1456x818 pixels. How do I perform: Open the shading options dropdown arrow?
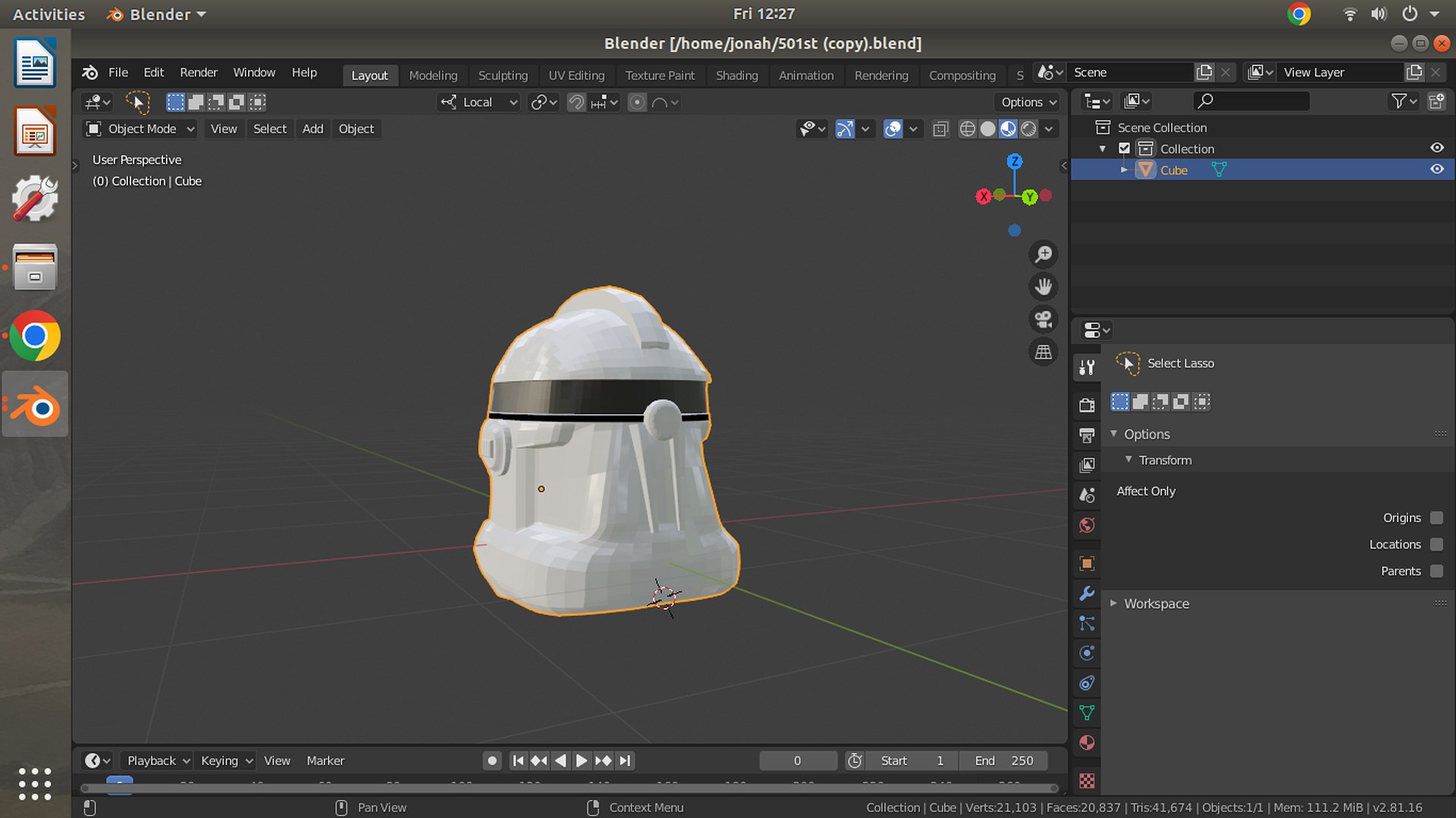coord(1049,129)
